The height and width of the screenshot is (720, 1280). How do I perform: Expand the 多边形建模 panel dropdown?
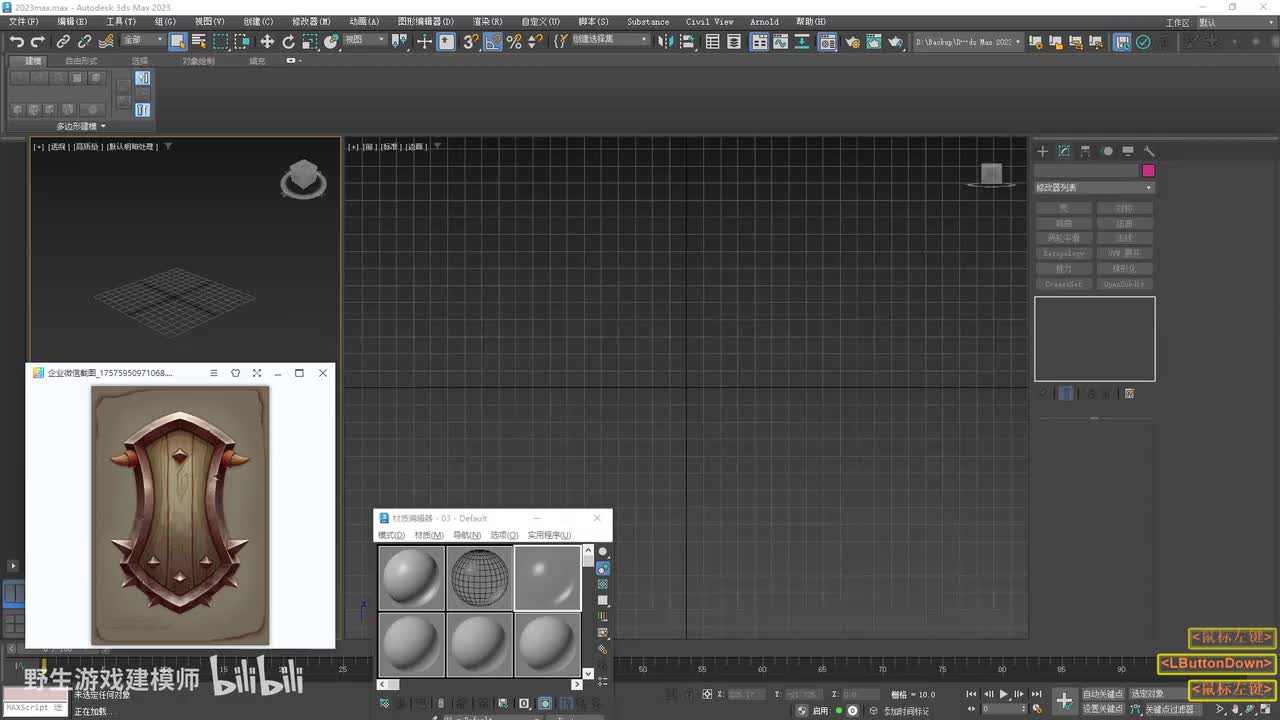pos(81,126)
